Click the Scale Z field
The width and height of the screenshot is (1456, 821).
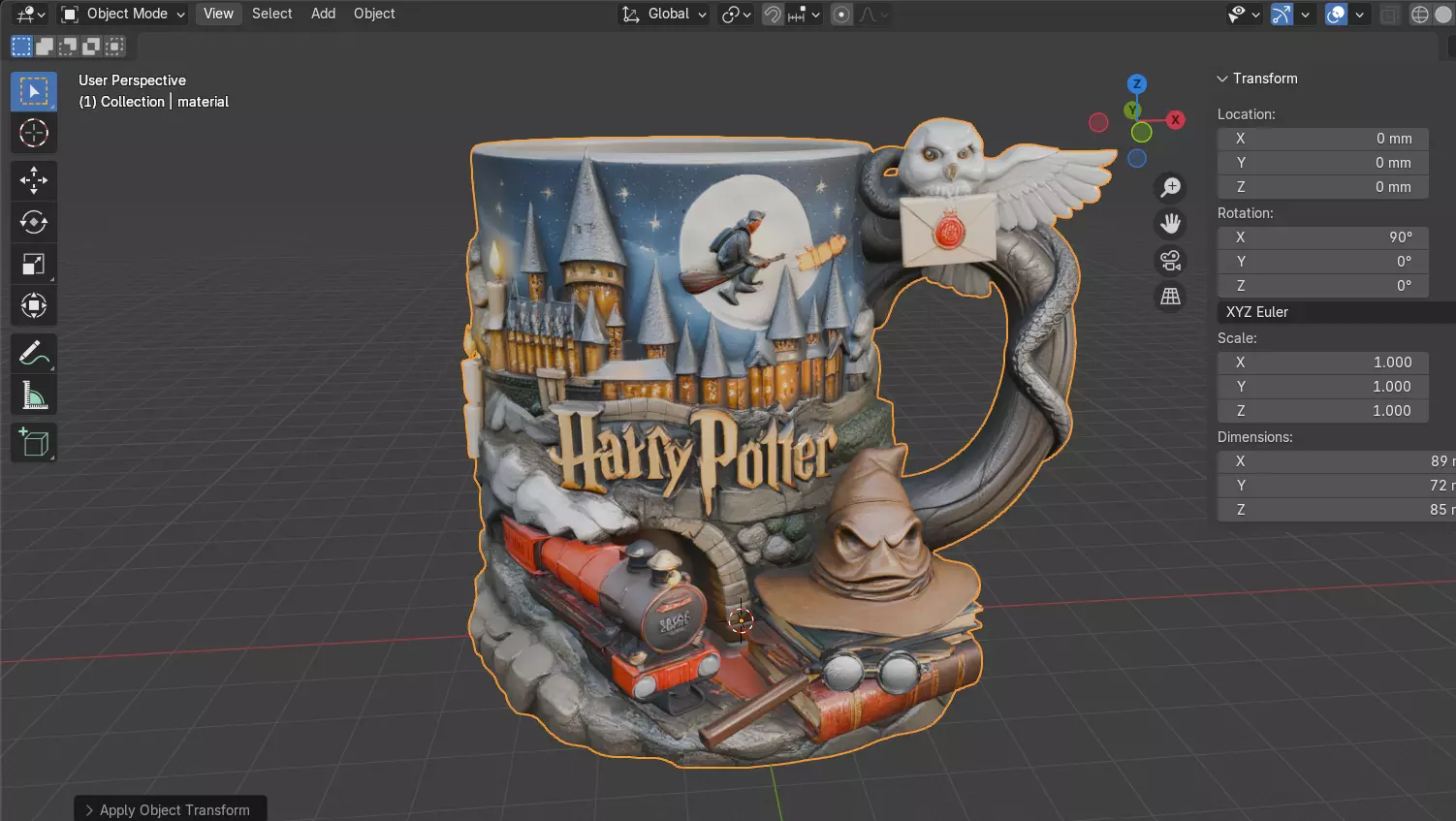1323,411
